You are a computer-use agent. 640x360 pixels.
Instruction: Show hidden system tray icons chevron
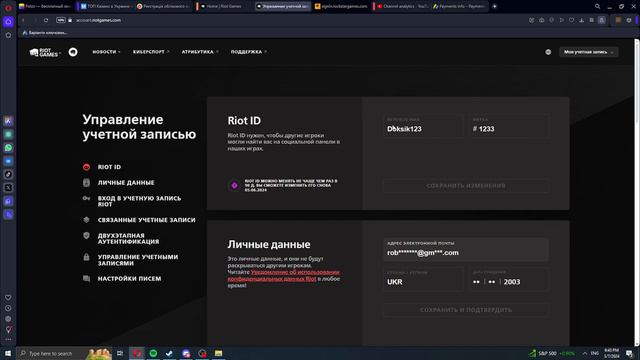point(584,353)
